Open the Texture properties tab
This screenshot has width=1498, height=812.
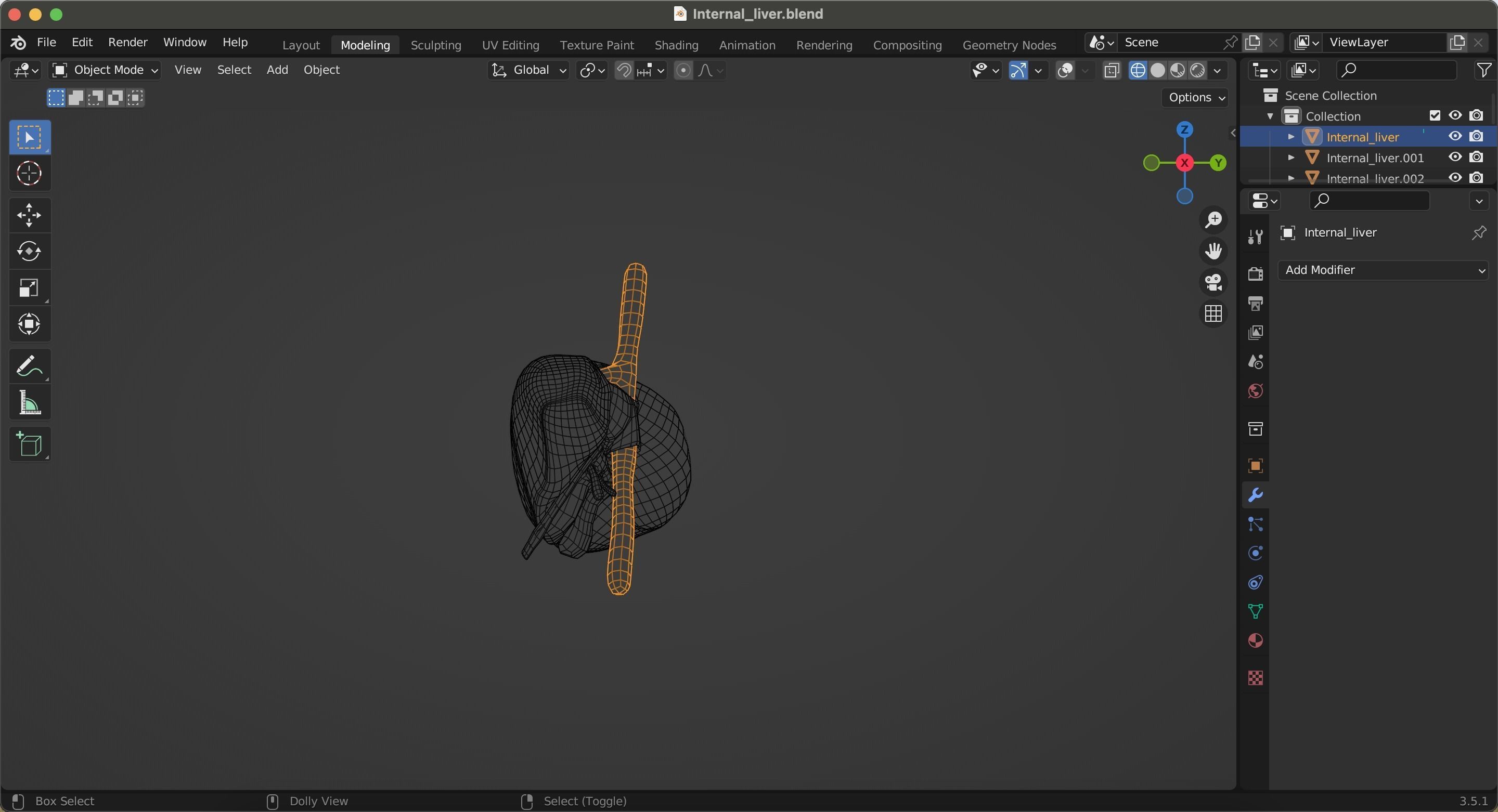click(x=1256, y=678)
